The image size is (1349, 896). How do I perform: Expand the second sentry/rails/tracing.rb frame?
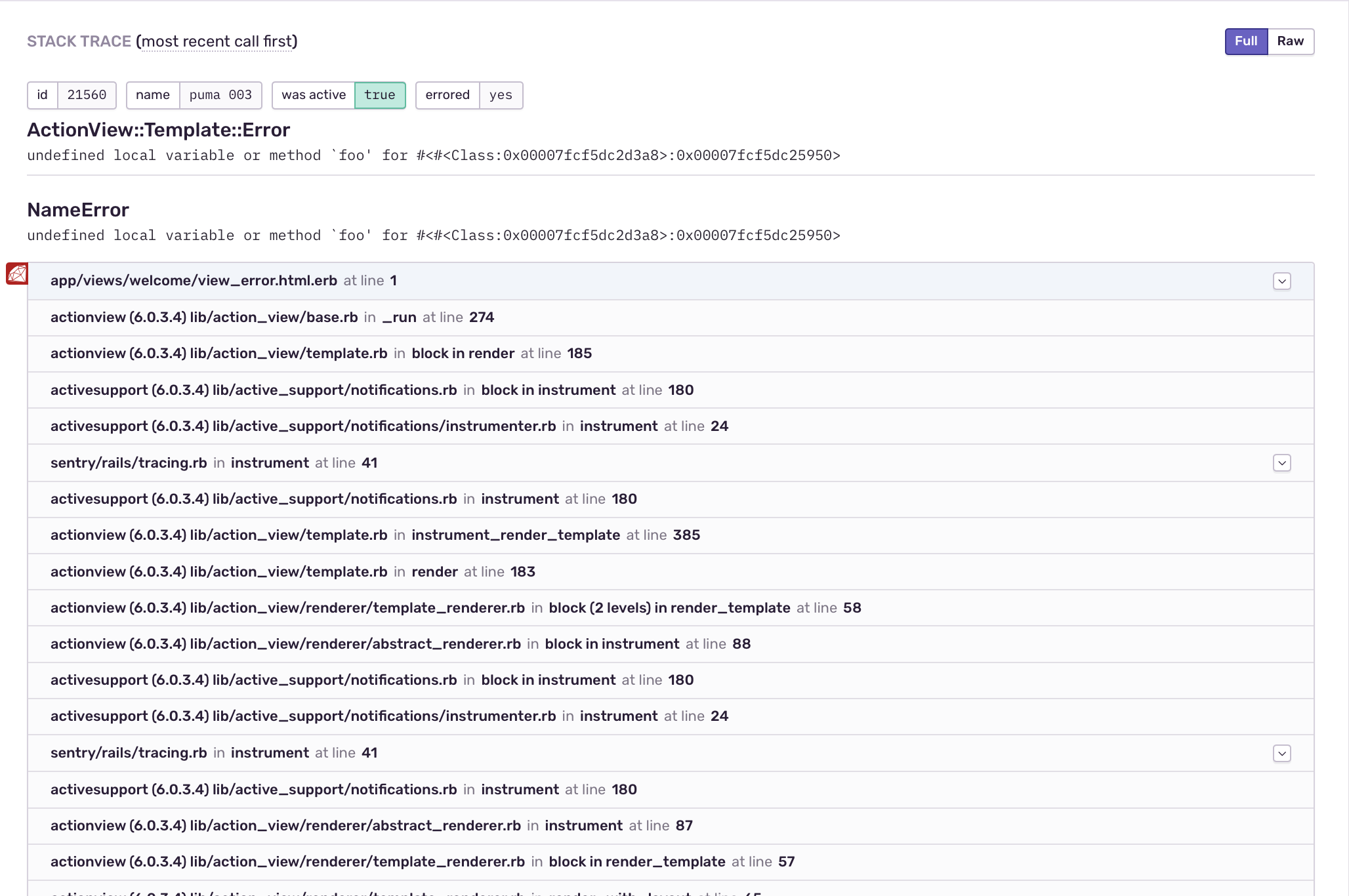1281,753
